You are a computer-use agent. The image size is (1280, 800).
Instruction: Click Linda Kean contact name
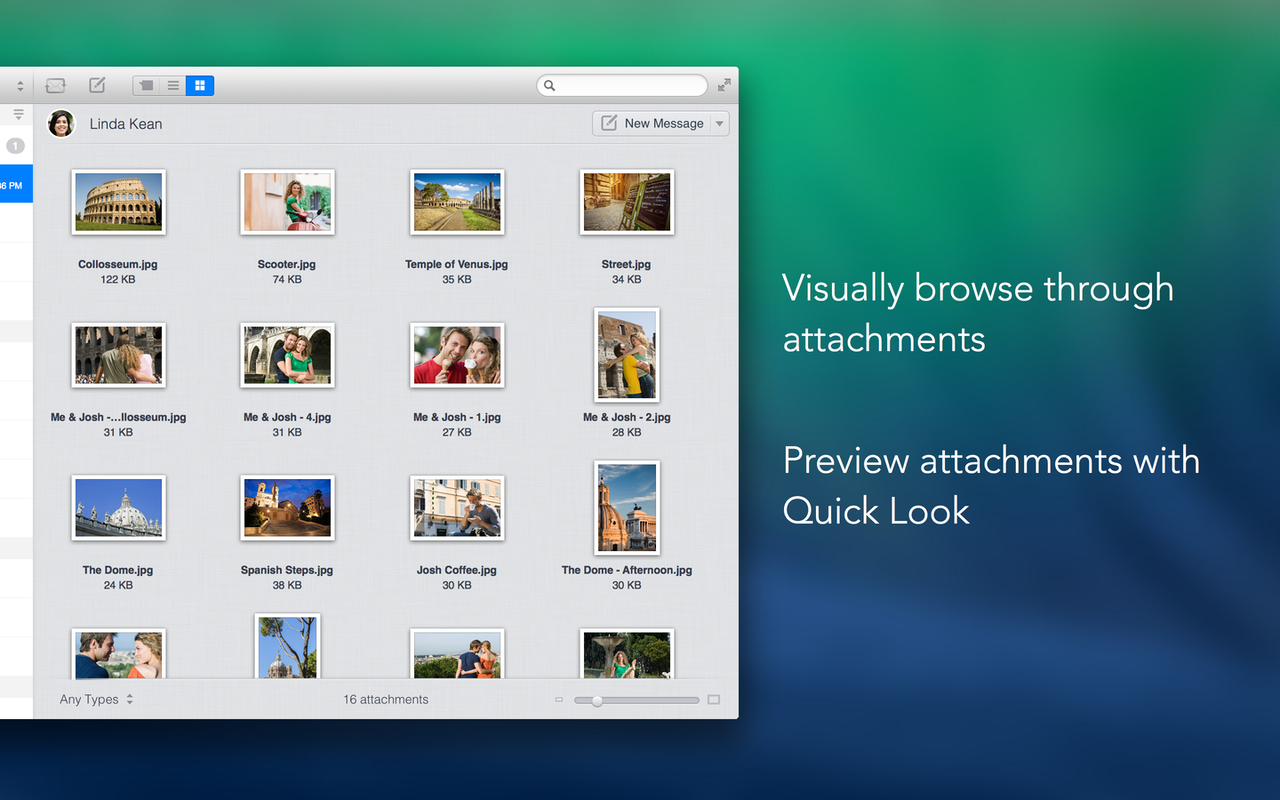pyautogui.click(x=126, y=124)
